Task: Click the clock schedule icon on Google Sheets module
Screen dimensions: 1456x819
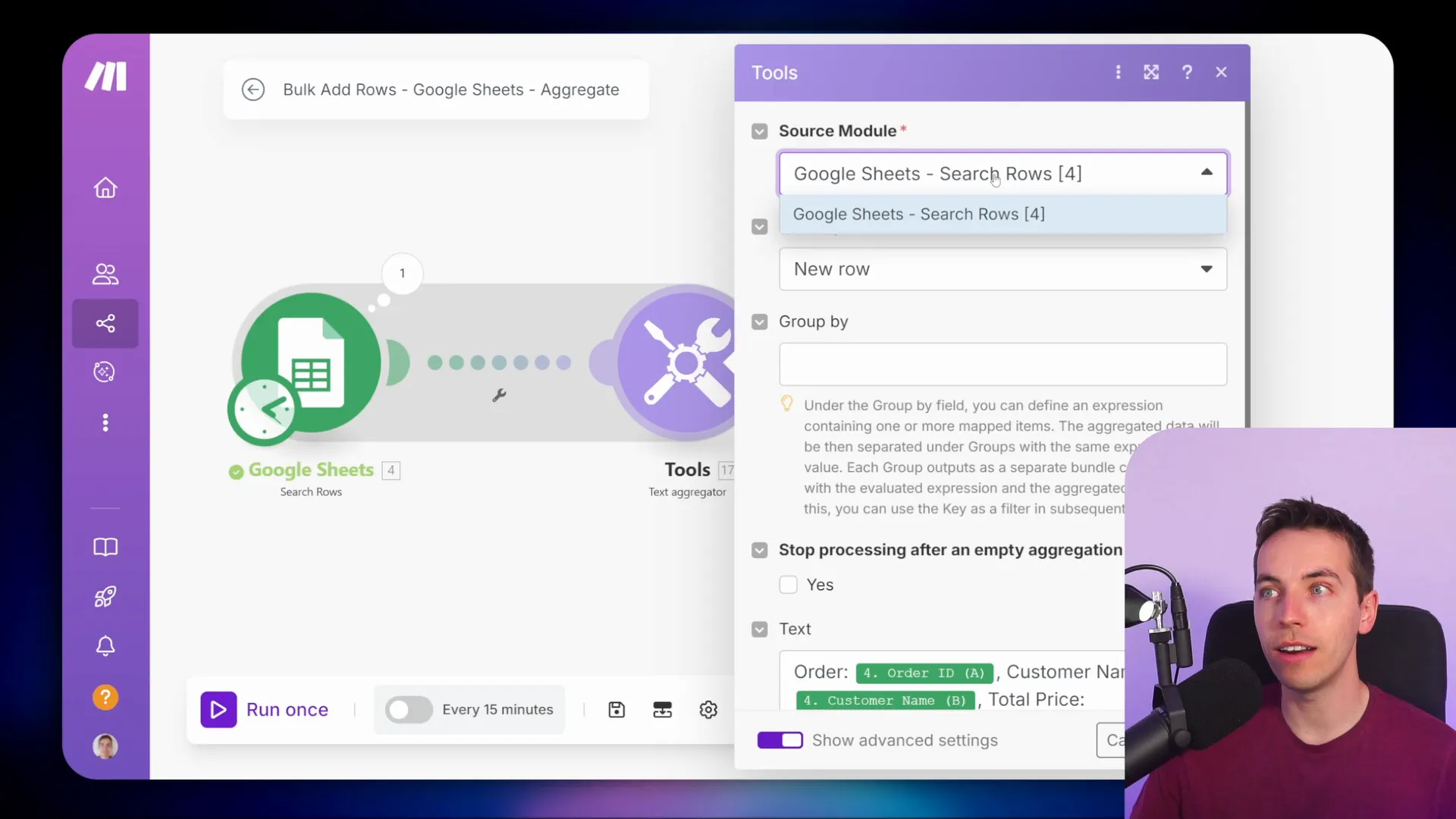Action: [x=263, y=410]
